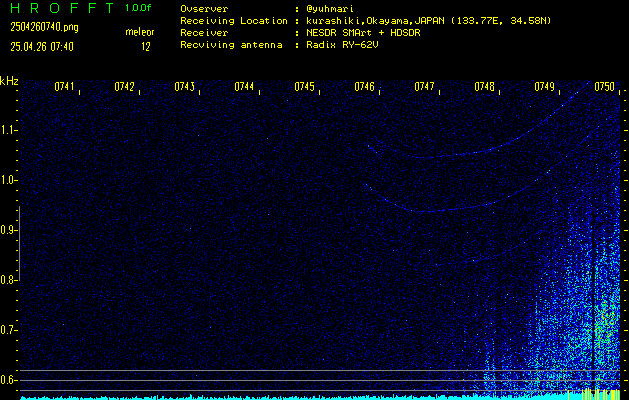Click the 0.7 kHz axis label

pos(7,330)
